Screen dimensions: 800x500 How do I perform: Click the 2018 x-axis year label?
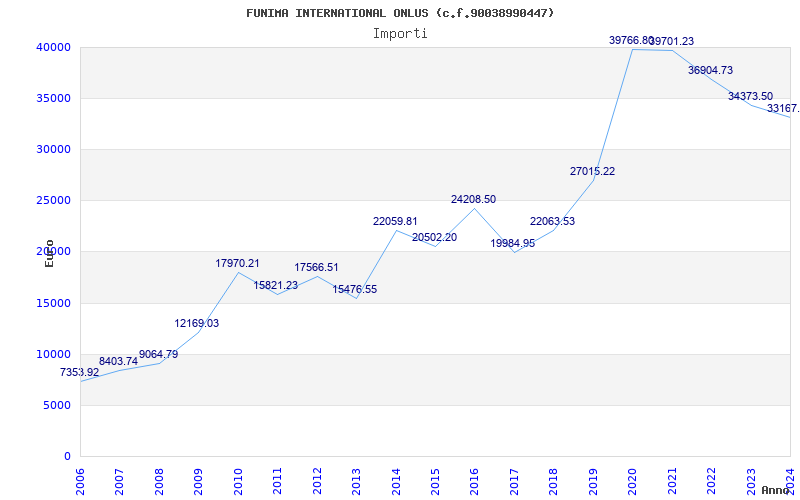554,481
